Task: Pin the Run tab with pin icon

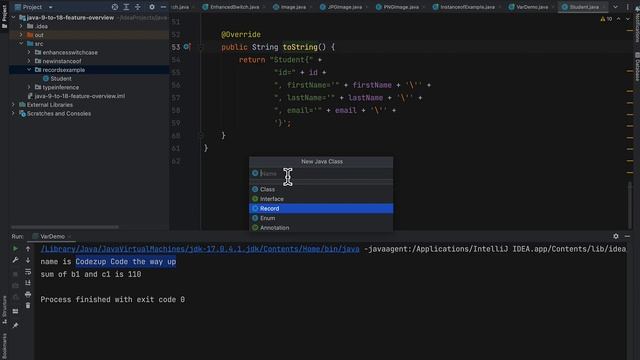Action: tap(16, 325)
